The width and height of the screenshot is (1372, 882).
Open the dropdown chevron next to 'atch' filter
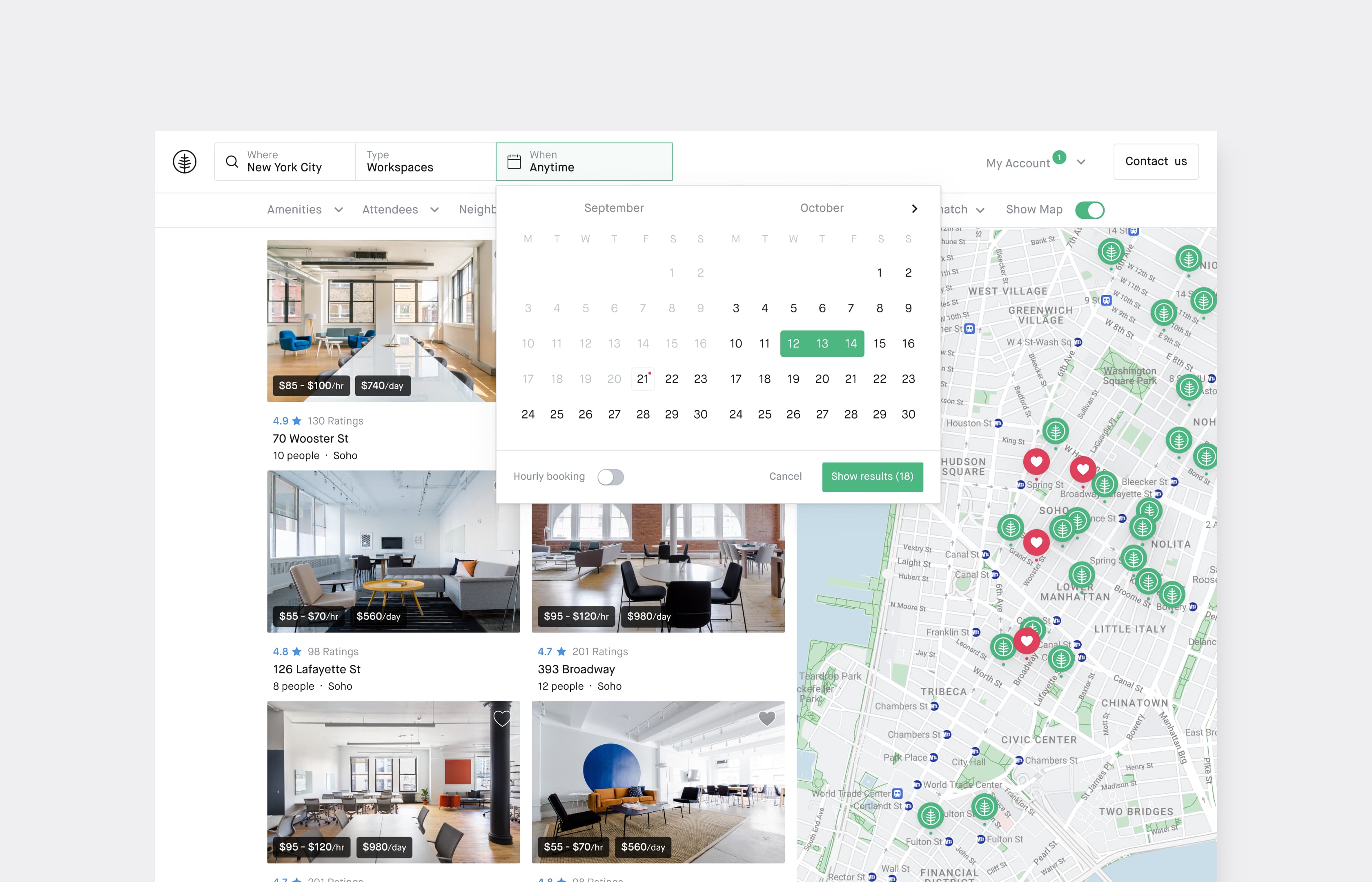[980, 210]
